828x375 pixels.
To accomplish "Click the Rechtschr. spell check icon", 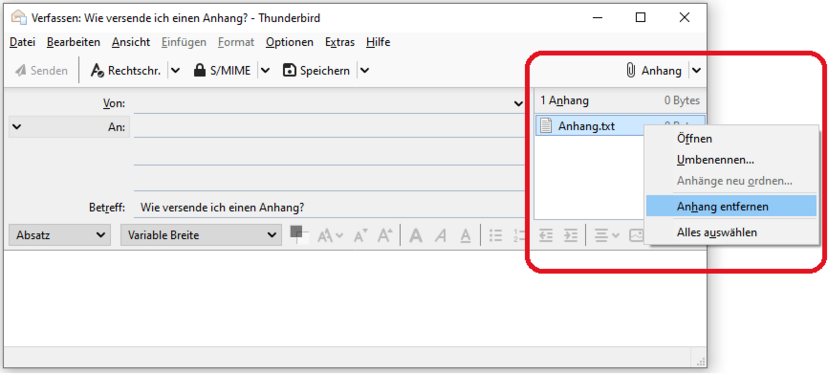I will point(97,71).
